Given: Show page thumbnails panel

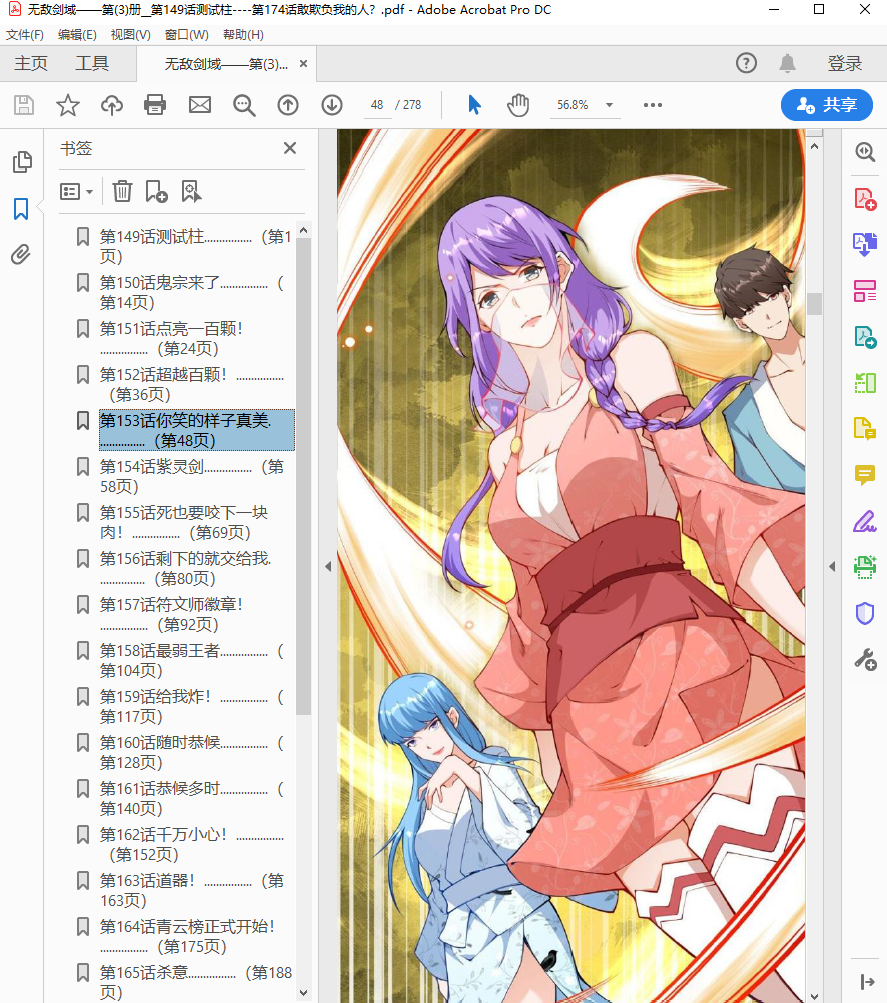Looking at the screenshot, I should 22,162.
